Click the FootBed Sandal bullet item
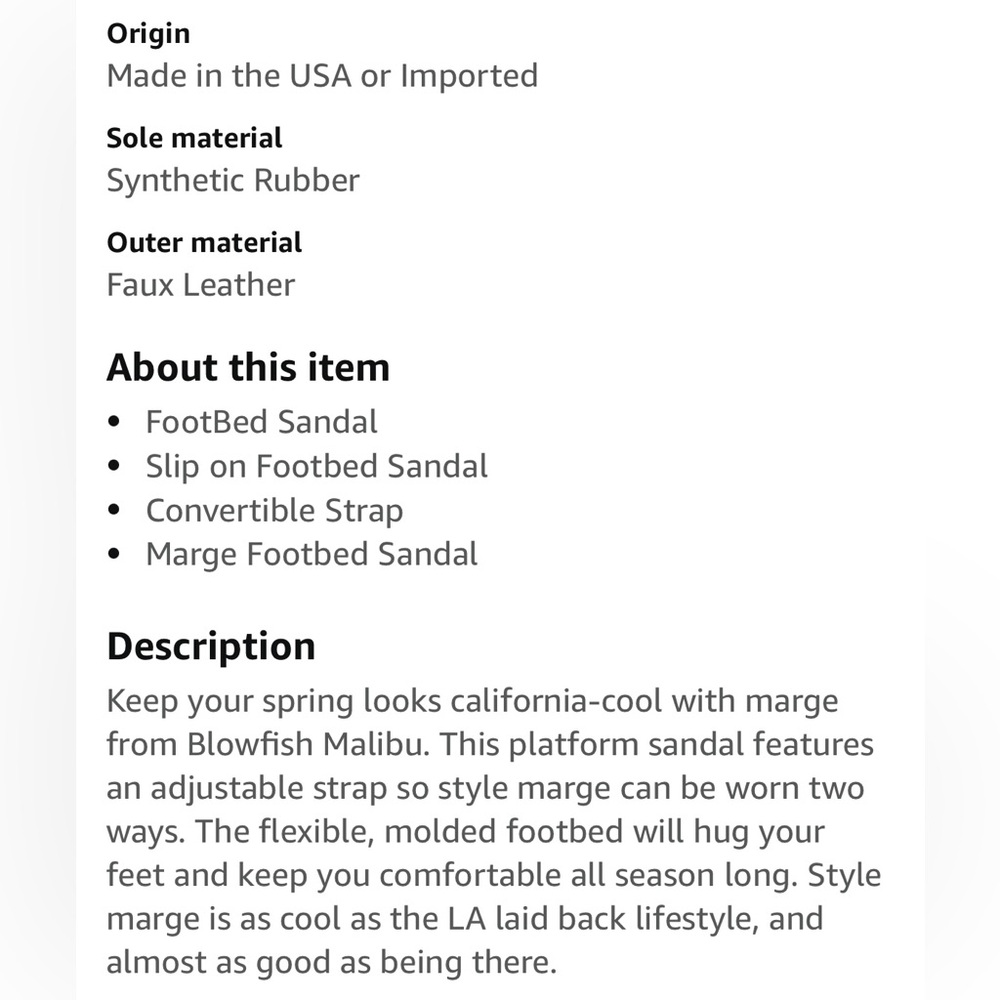Viewport: 1000px width, 1000px height. 261,422
